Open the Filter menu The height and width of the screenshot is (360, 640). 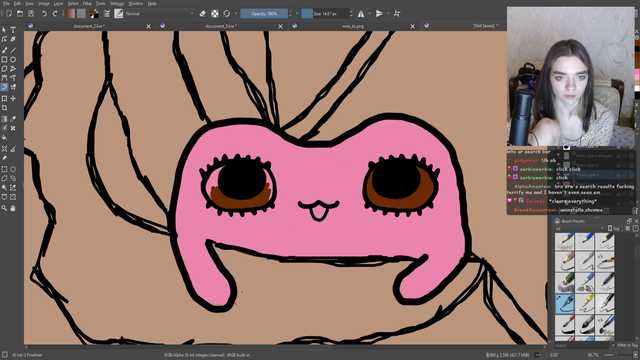[87, 3]
